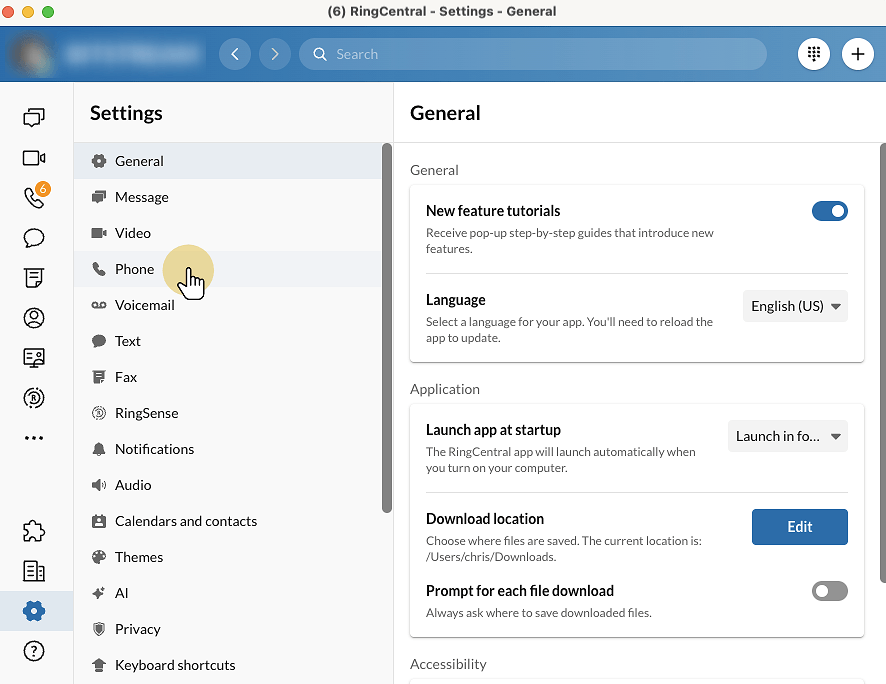This screenshot has height=684, width=886.
Task: Click the plus New actions button
Action: point(857,54)
